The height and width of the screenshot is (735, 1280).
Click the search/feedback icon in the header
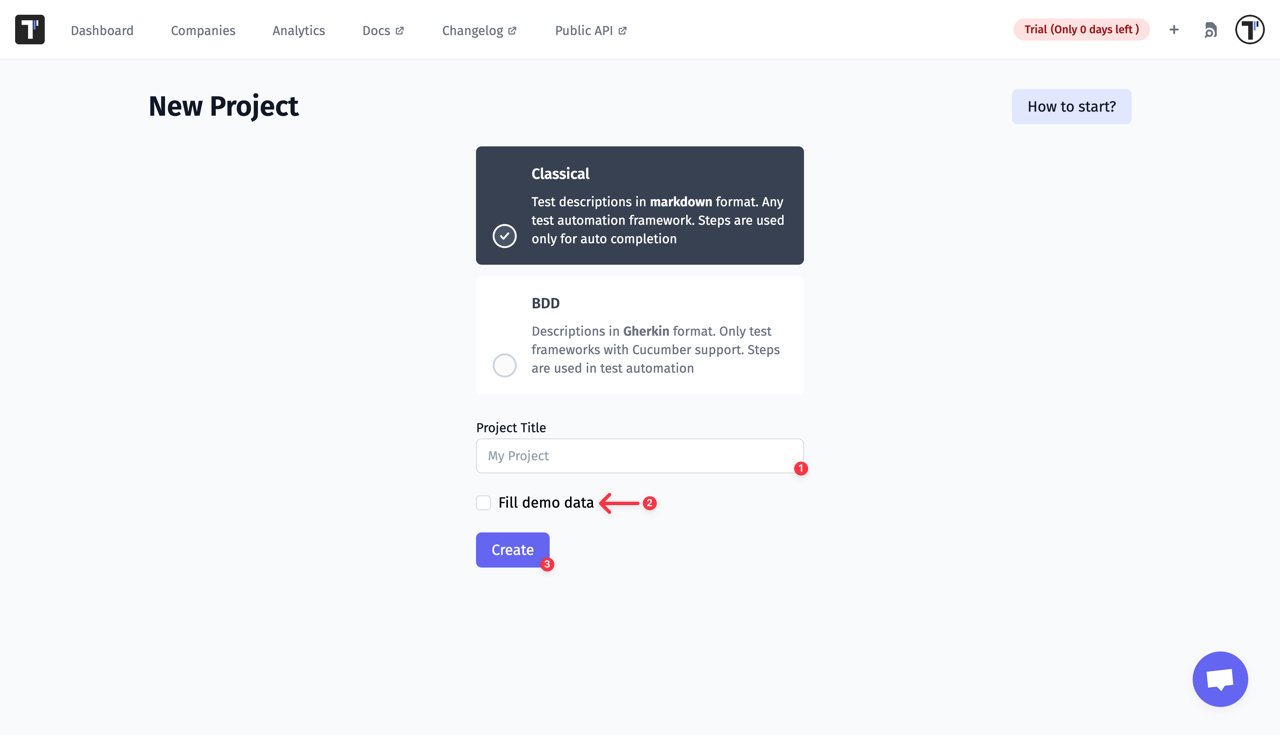[1210, 30]
